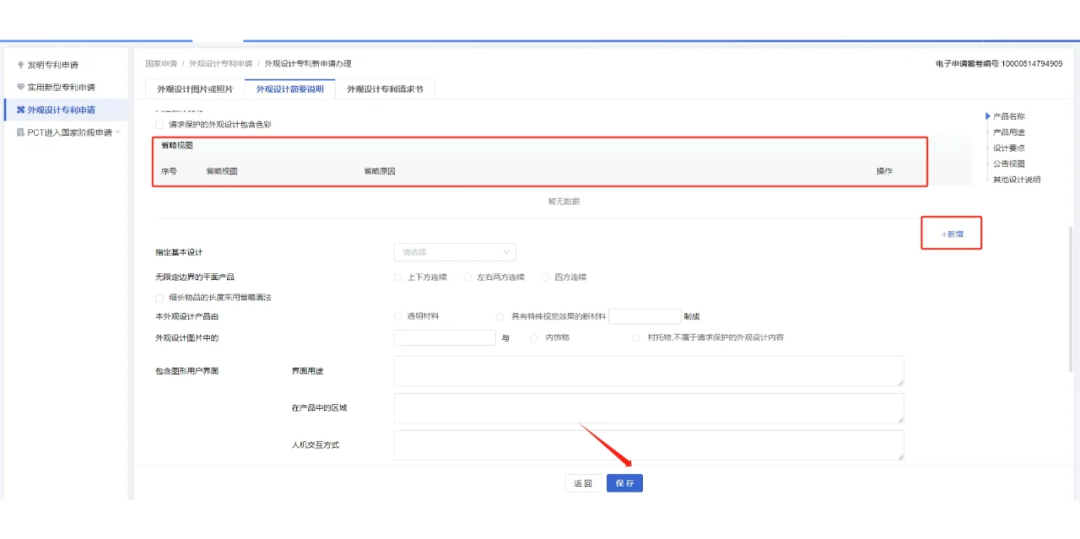
Task: Click the 界面用途 text area
Action: coord(649,371)
